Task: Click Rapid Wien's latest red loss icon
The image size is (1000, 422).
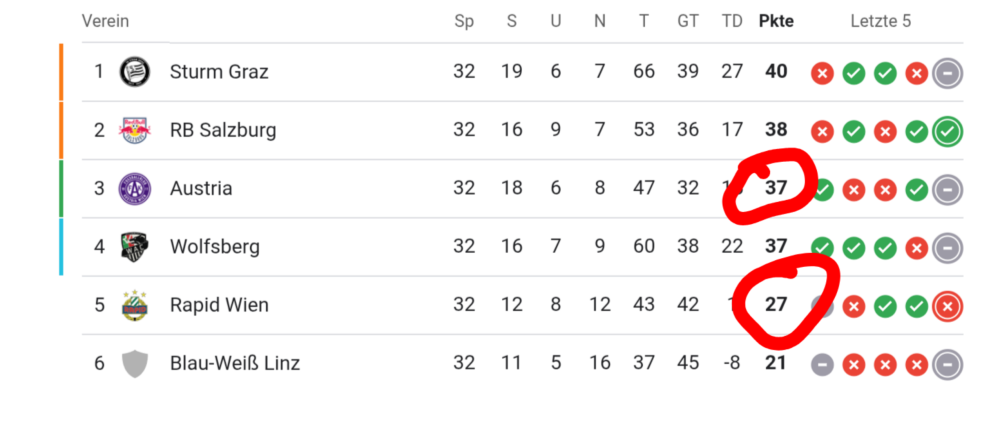Action: (x=948, y=306)
